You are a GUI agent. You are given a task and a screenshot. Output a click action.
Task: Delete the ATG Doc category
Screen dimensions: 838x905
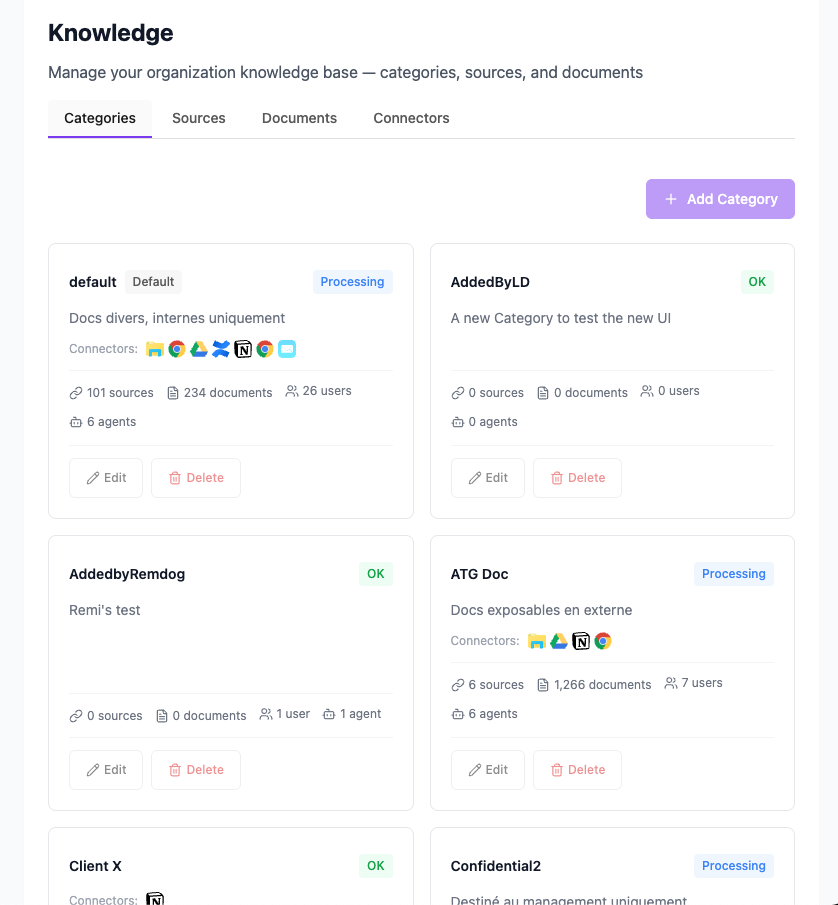(x=577, y=769)
